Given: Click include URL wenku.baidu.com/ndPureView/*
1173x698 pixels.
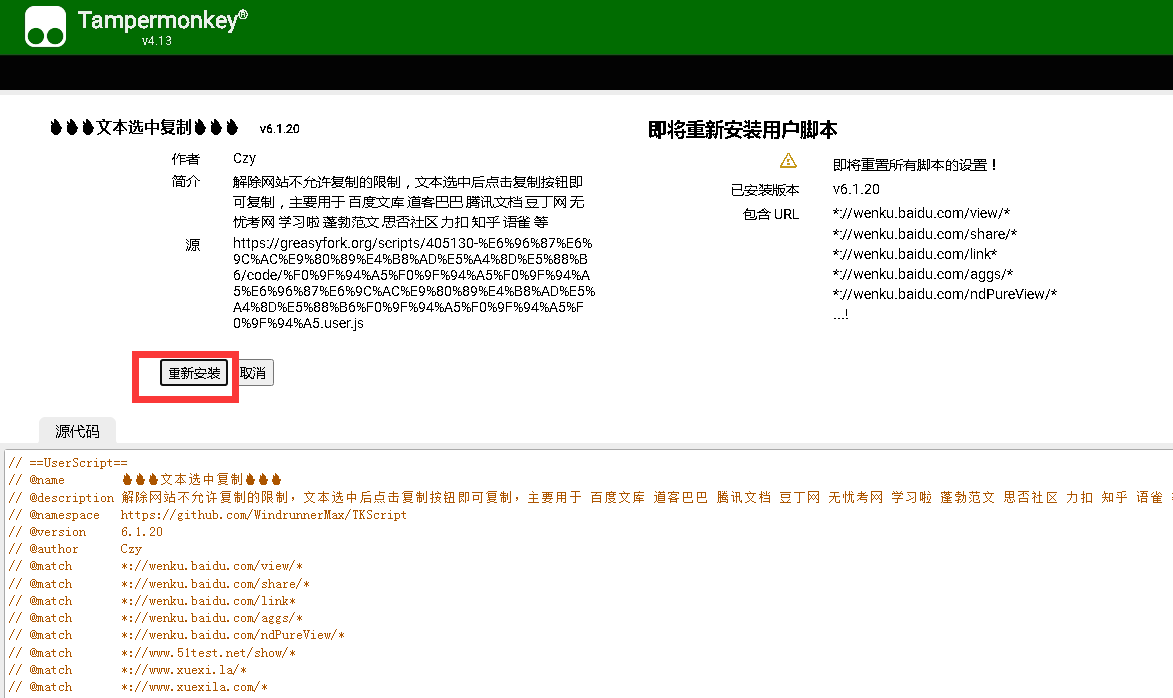Looking at the screenshot, I should pyautogui.click(x=945, y=294).
